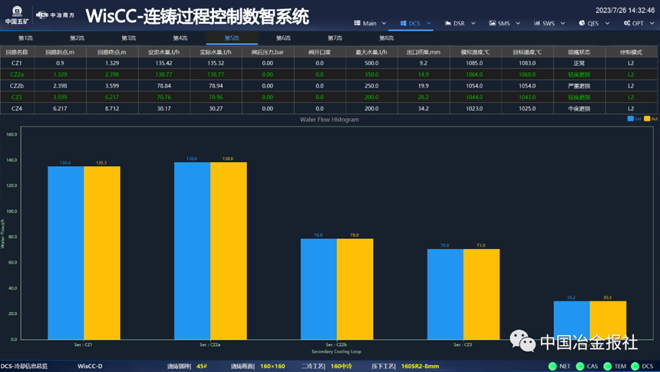
Task: Expand the QES menu chevron
Action: pyautogui.click(x=607, y=24)
